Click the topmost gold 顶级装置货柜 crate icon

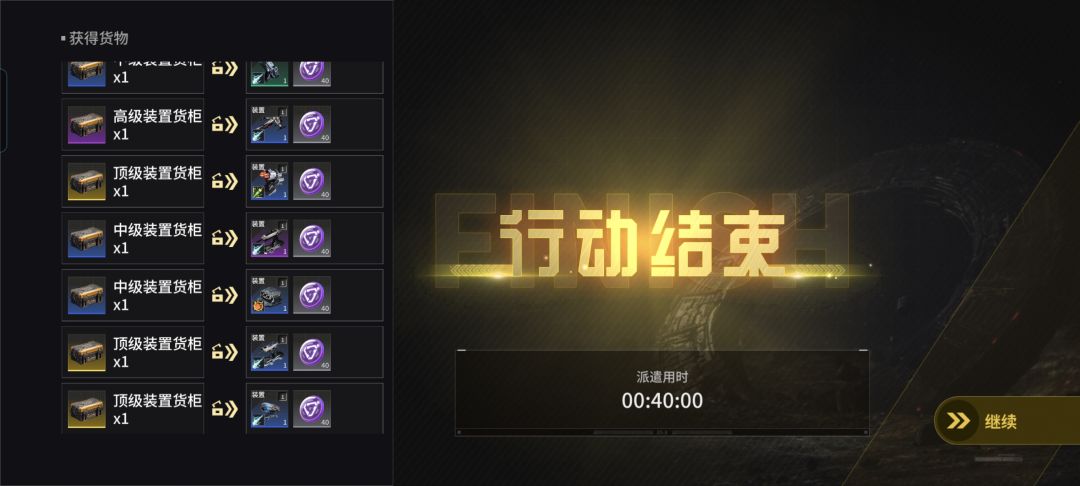[87, 182]
